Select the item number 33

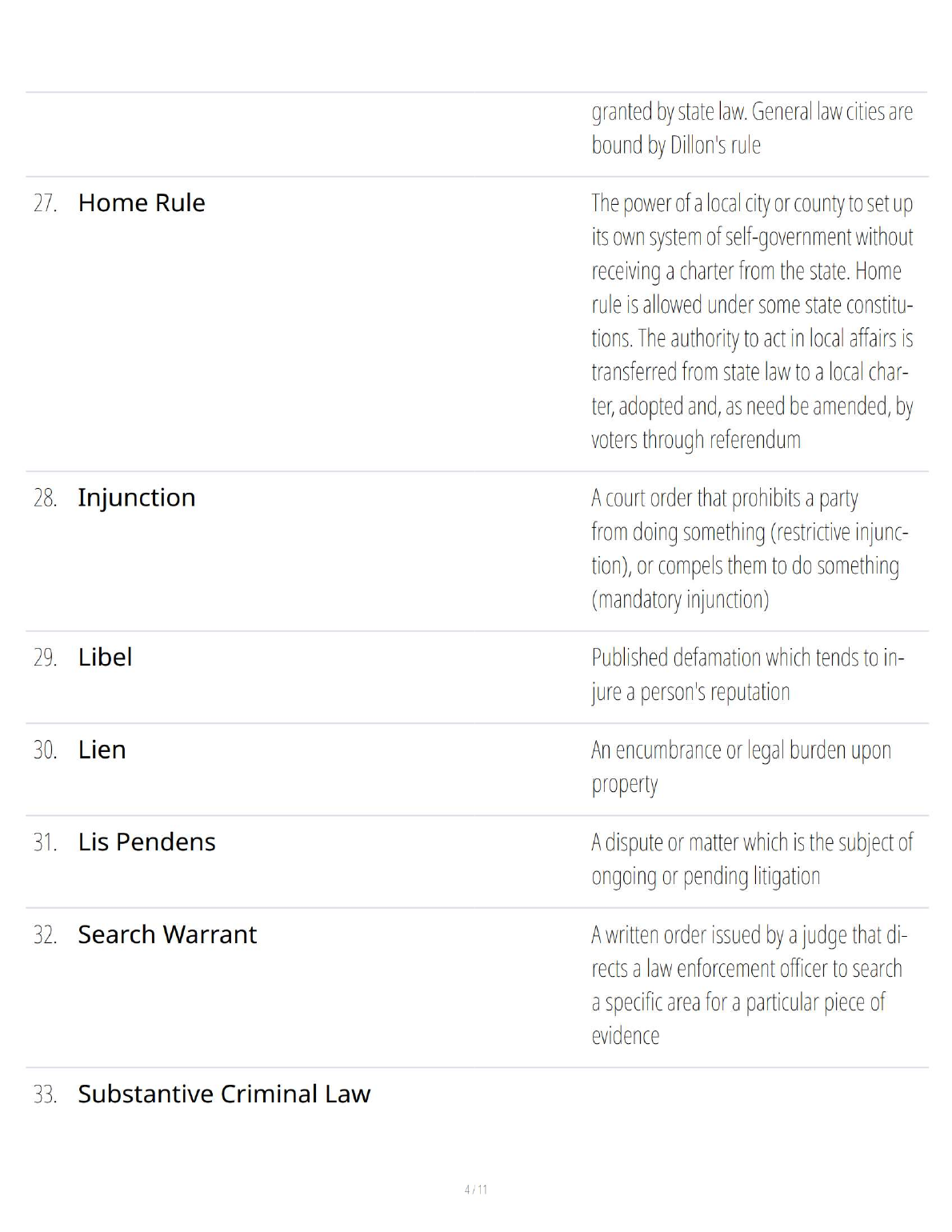(x=45, y=1095)
